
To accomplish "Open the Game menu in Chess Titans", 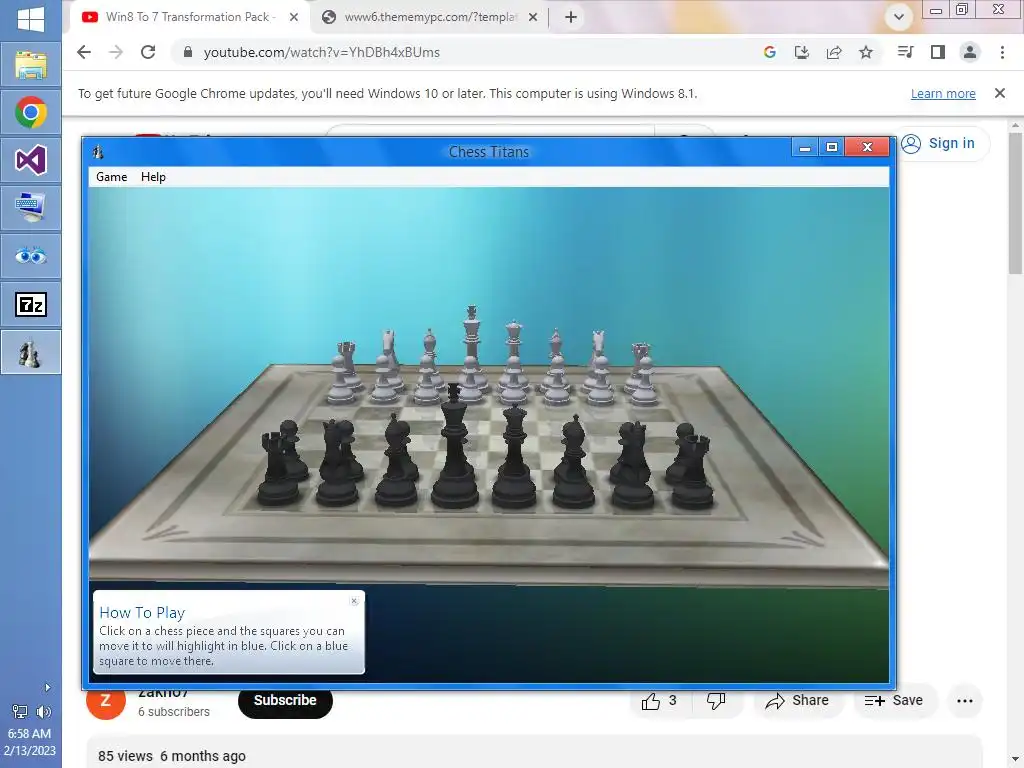I will pyautogui.click(x=112, y=177).
